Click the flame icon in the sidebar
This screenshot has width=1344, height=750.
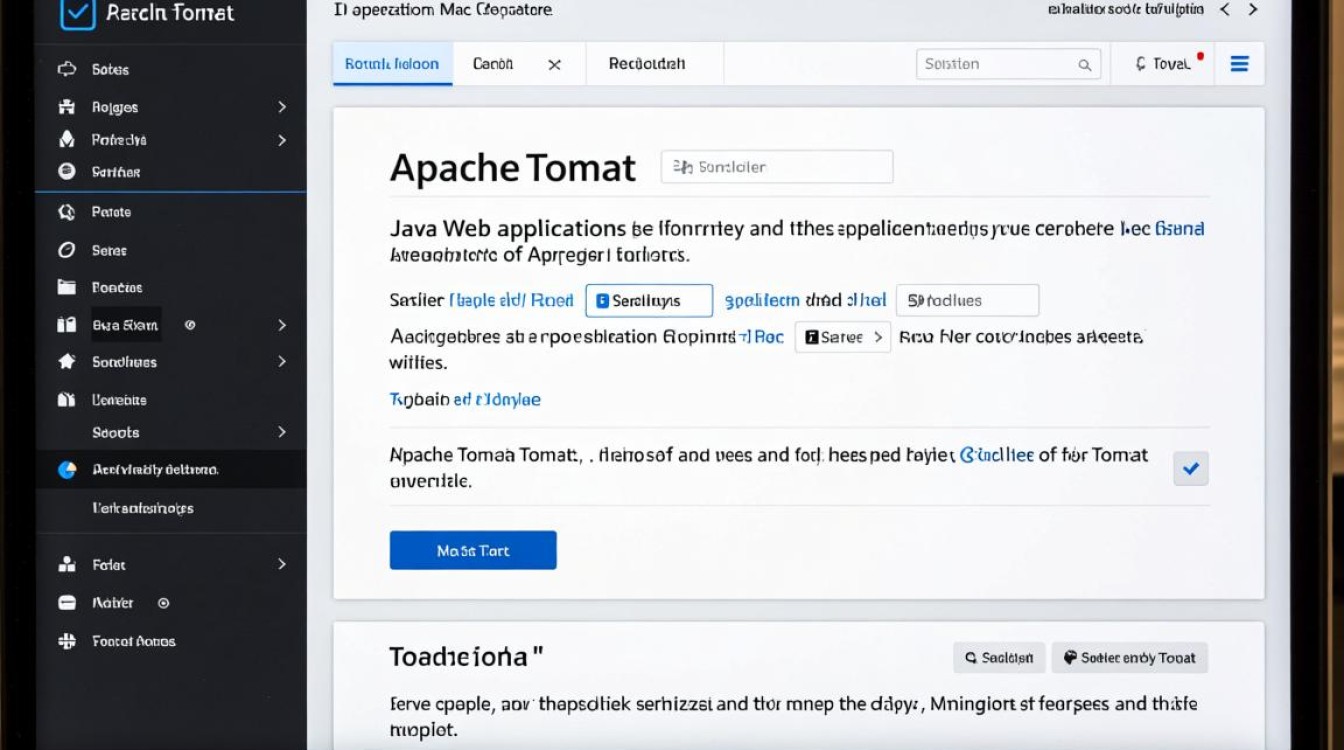67,140
